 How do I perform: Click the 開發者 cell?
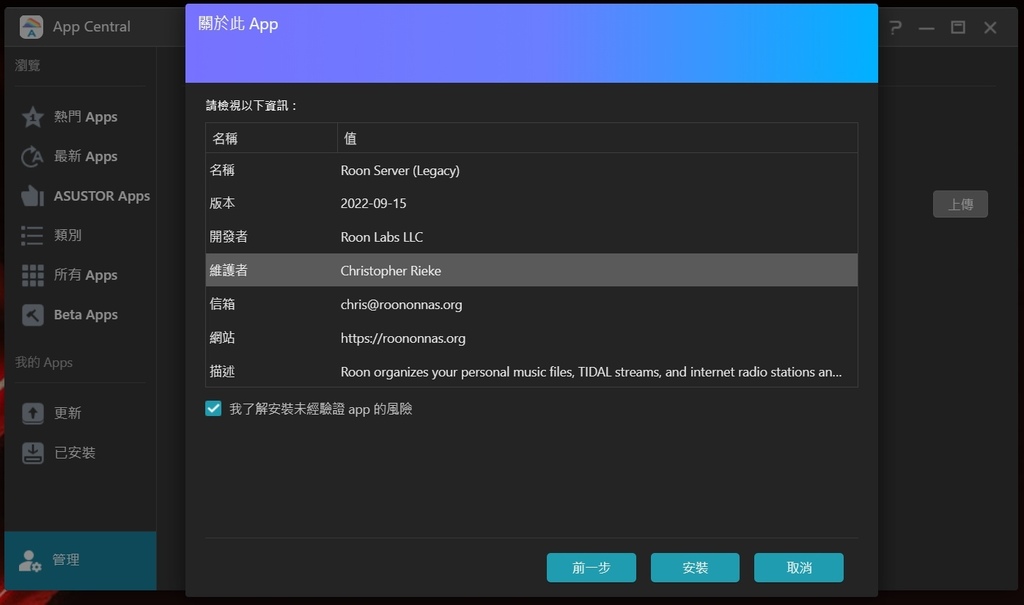click(x=229, y=237)
